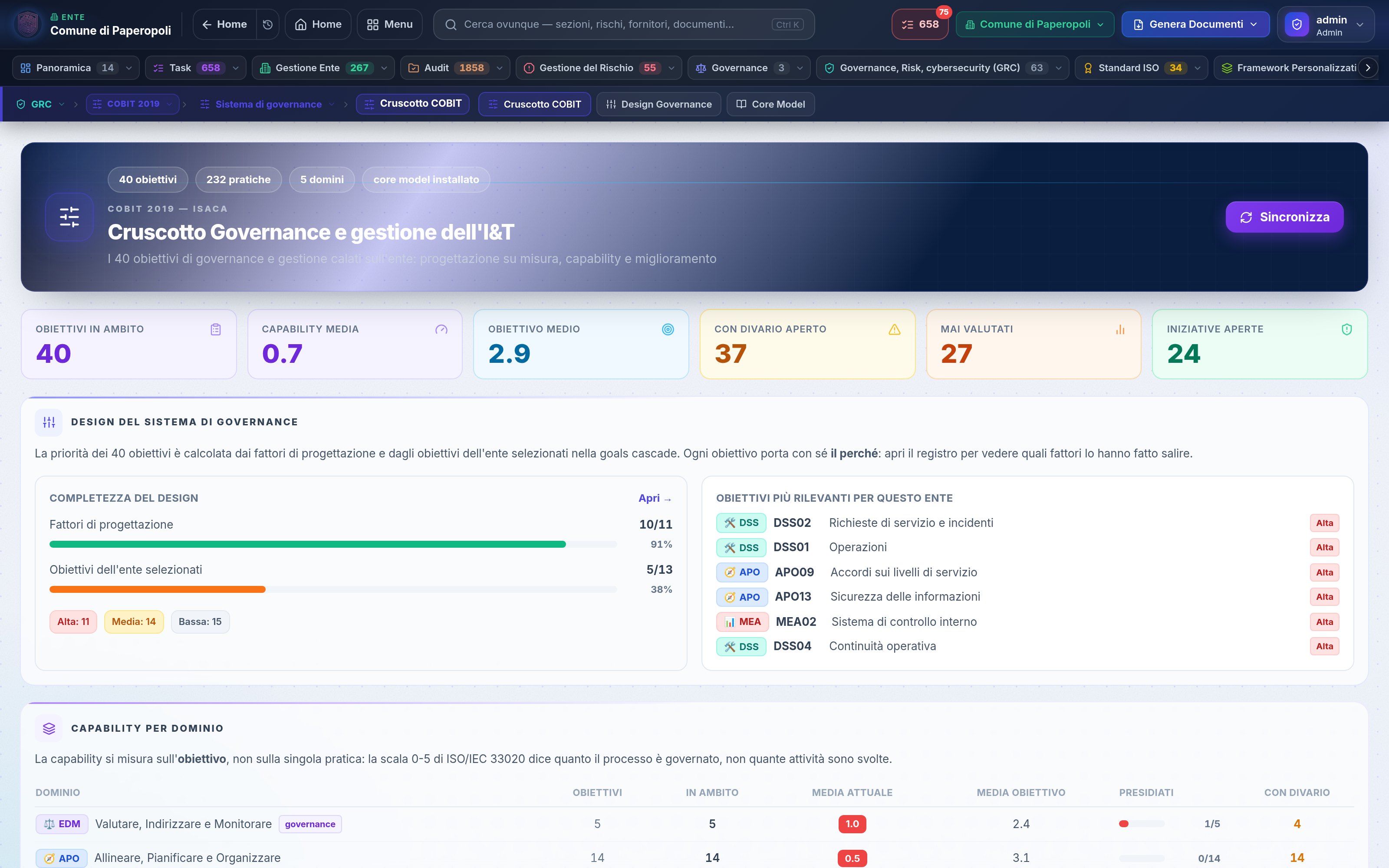Click the Sincronizza button
This screenshot has height=868, width=1389.
pyautogui.click(x=1284, y=217)
